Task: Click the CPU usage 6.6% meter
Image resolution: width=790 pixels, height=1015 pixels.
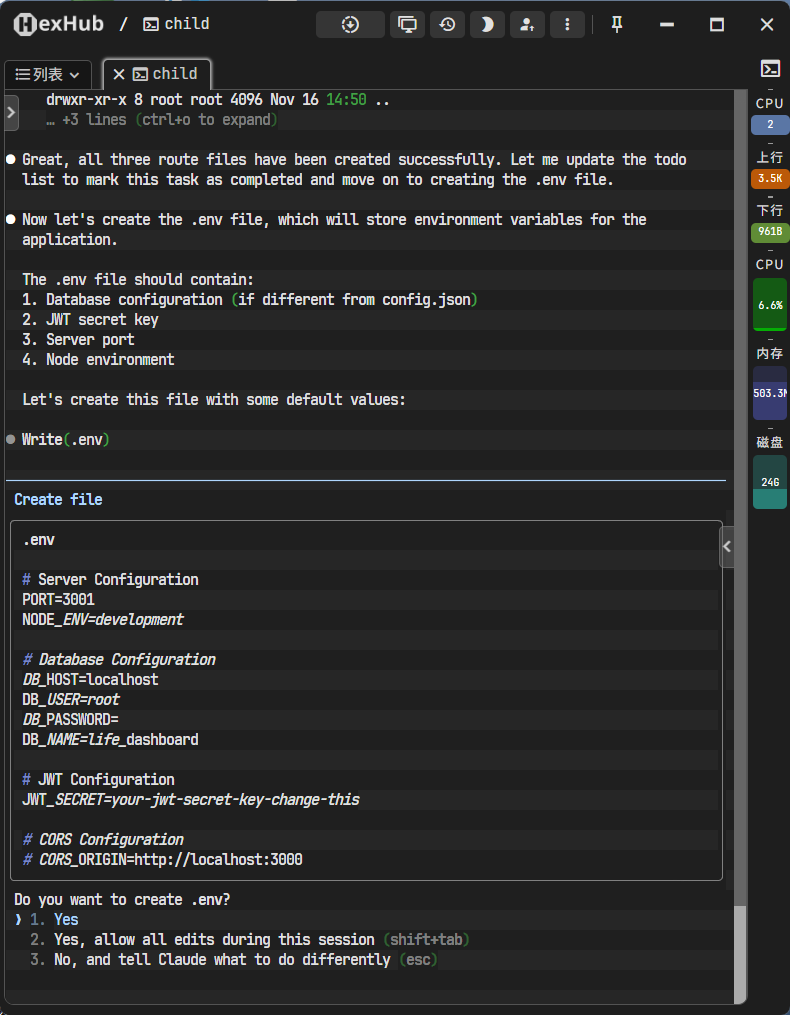Action: 770,305
